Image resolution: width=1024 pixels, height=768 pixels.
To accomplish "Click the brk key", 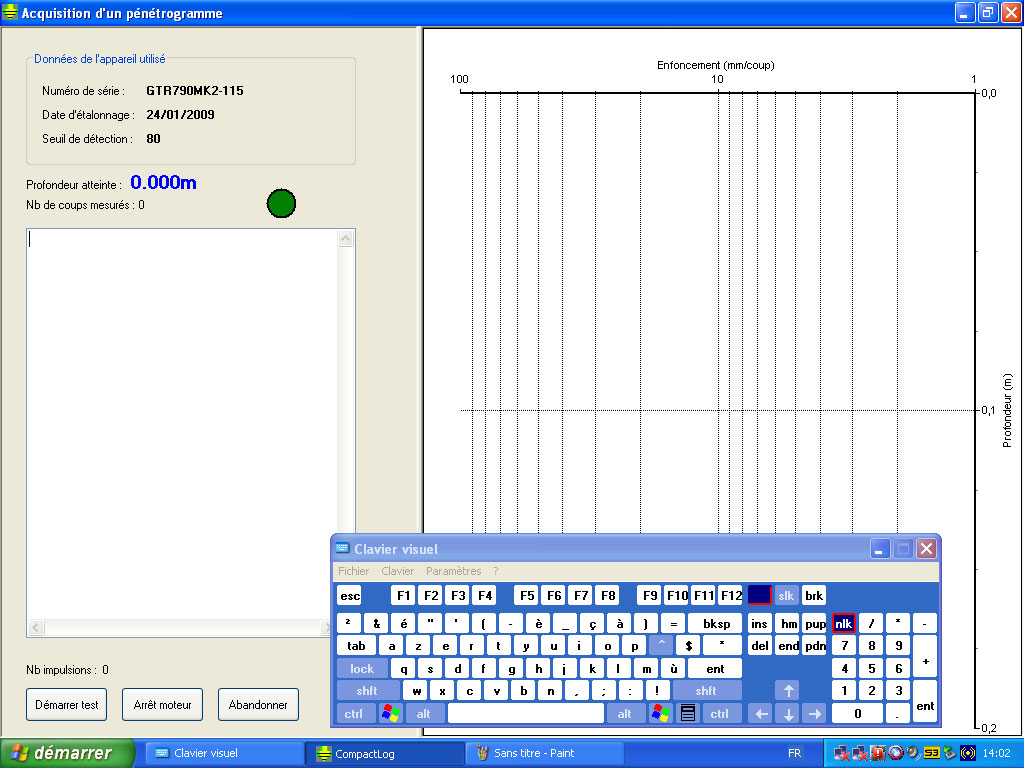I will [x=814, y=596].
